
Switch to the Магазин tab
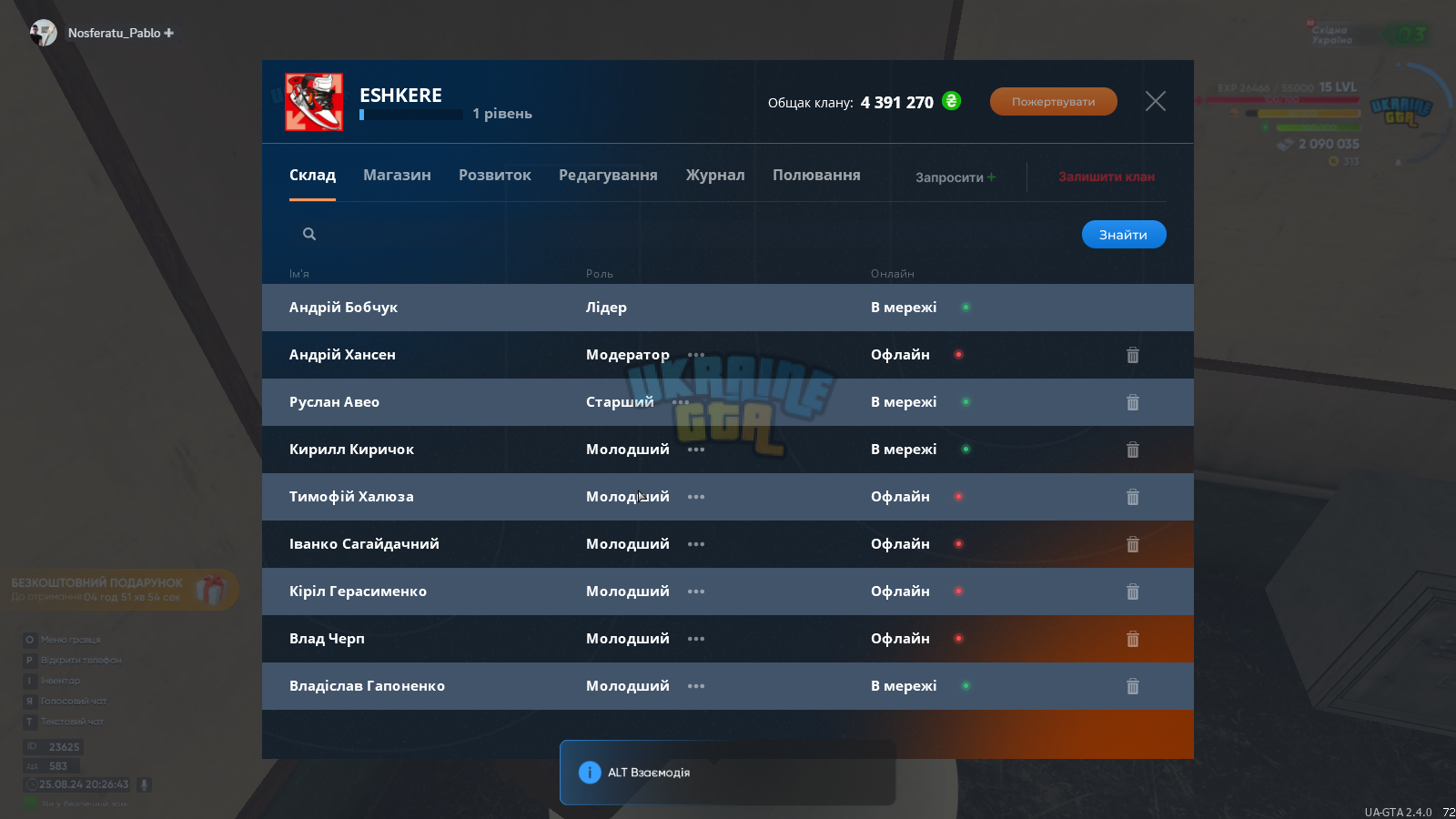[x=397, y=175]
